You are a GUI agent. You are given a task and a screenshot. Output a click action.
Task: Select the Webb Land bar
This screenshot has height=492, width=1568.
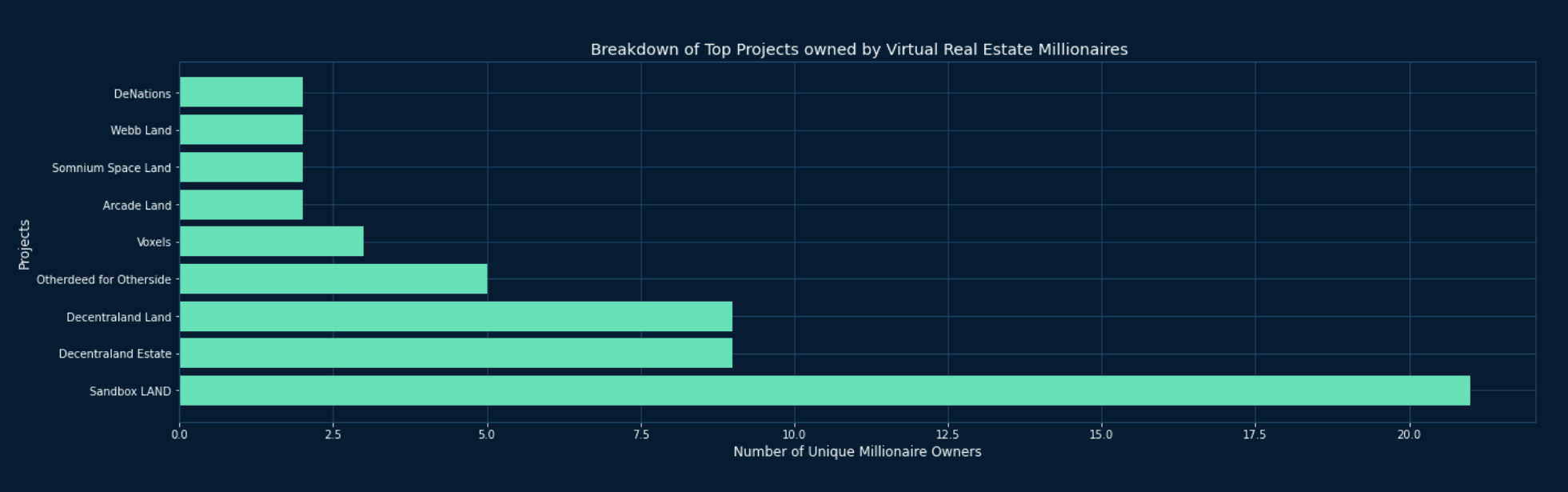point(241,130)
